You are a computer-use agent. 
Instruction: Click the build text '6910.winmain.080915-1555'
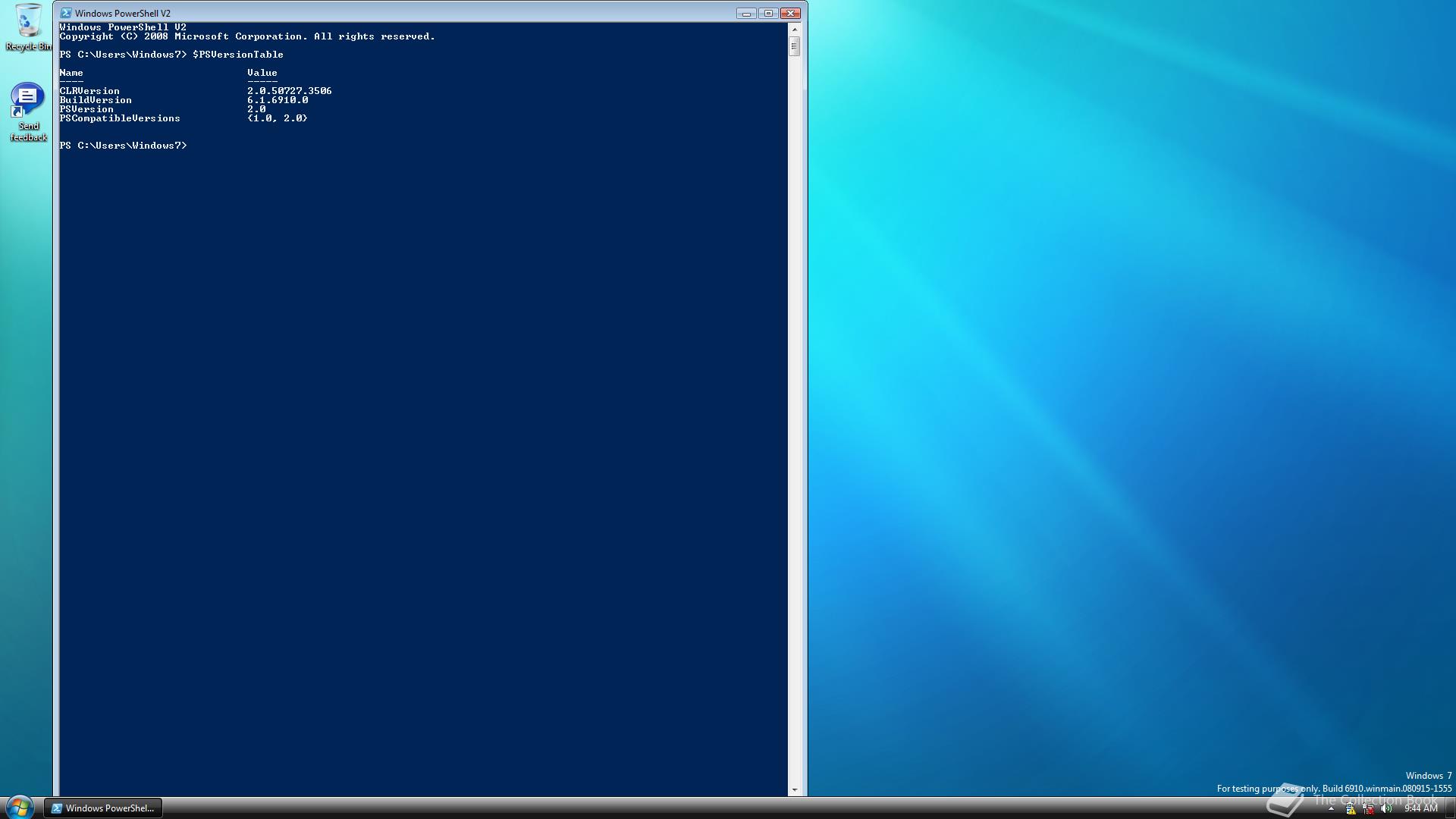[x=1398, y=789]
